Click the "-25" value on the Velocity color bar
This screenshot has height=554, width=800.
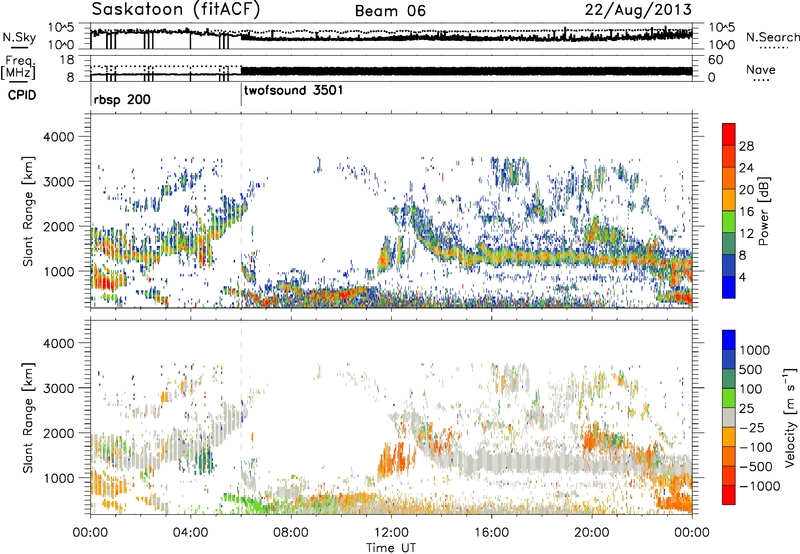[x=752, y=427]
